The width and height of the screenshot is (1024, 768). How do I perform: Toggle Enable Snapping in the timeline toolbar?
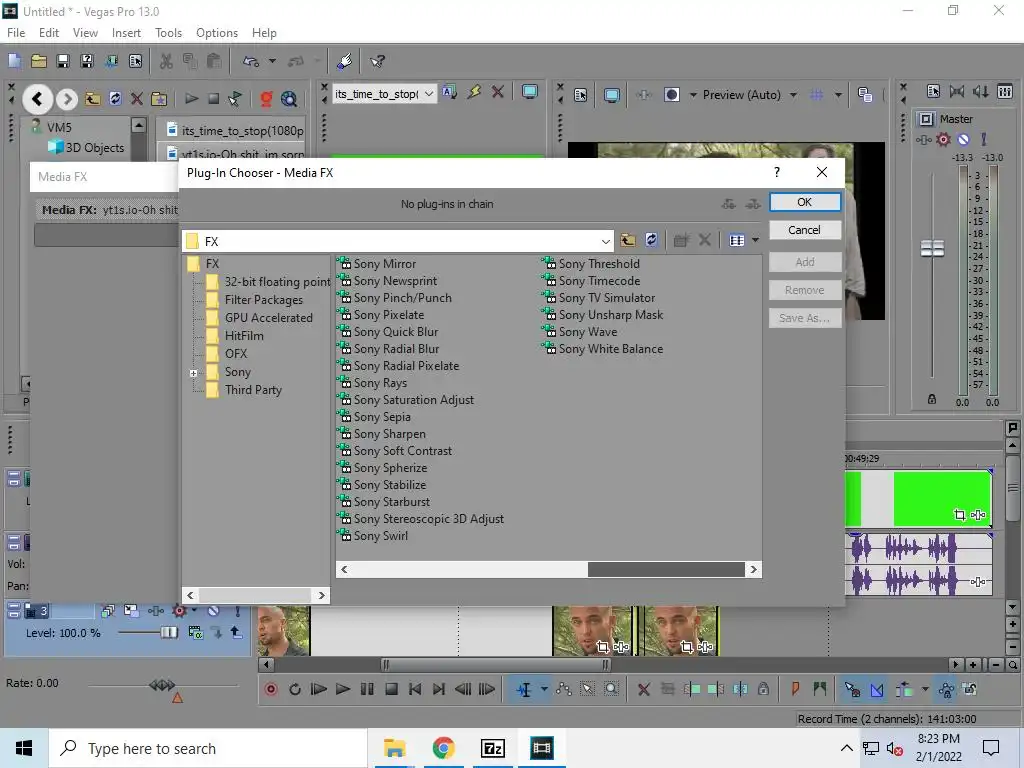click(x=852, y=689)
